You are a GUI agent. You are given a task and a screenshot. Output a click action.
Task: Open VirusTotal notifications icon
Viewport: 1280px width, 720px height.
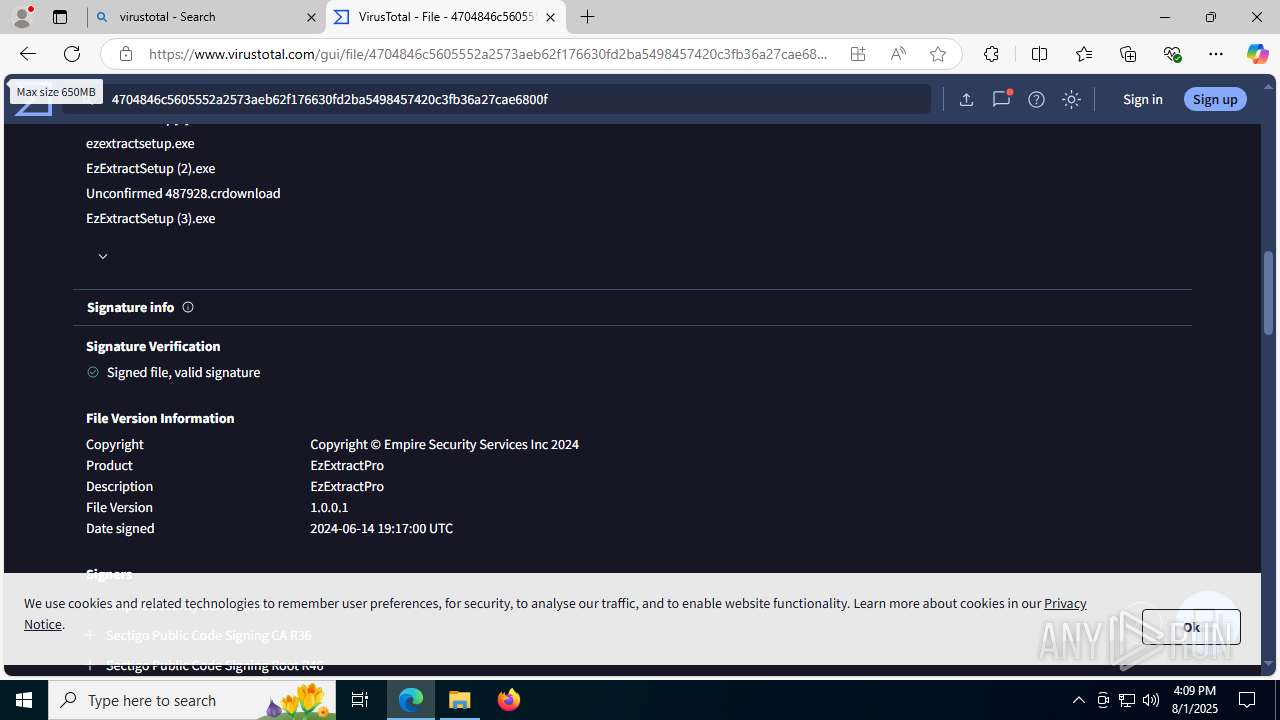(1001, 99)
